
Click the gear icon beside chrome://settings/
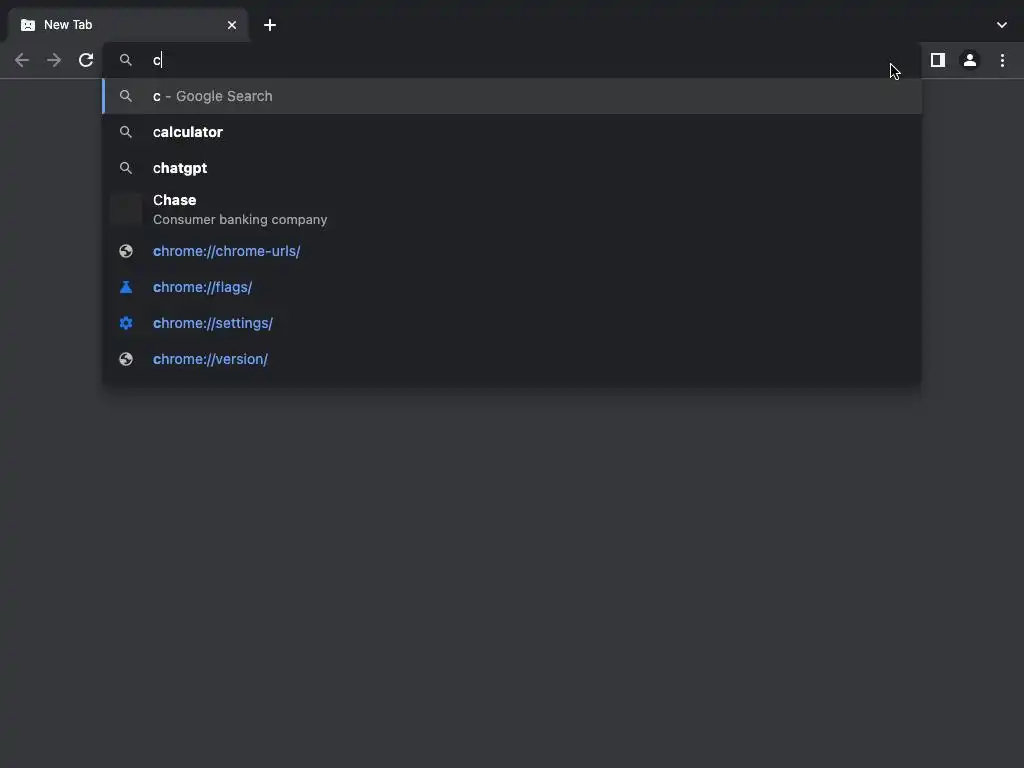(x=126, y=323)
